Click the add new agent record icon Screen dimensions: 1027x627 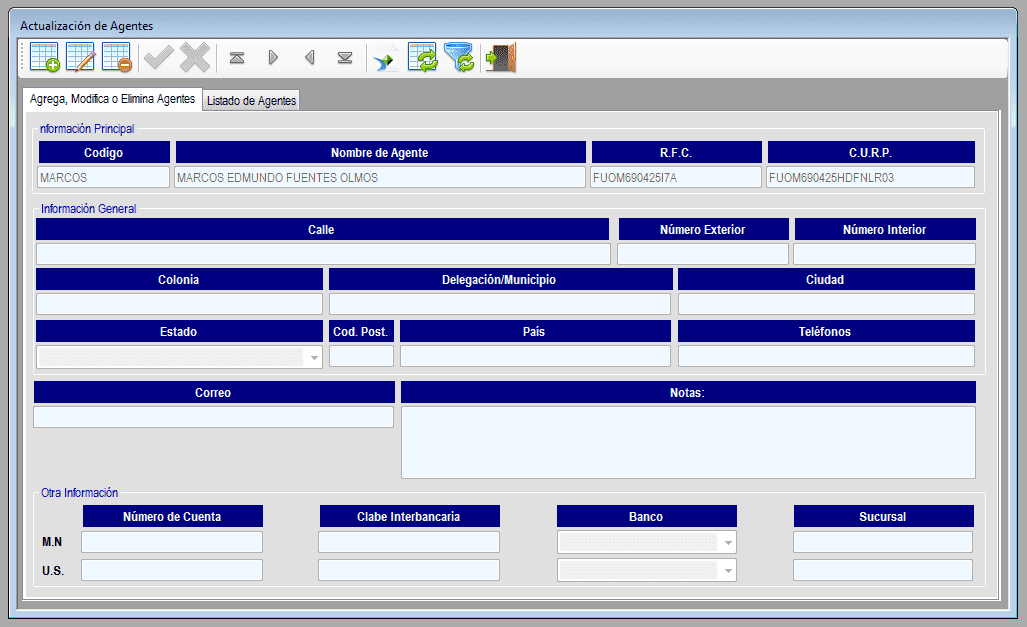point(45,58)
